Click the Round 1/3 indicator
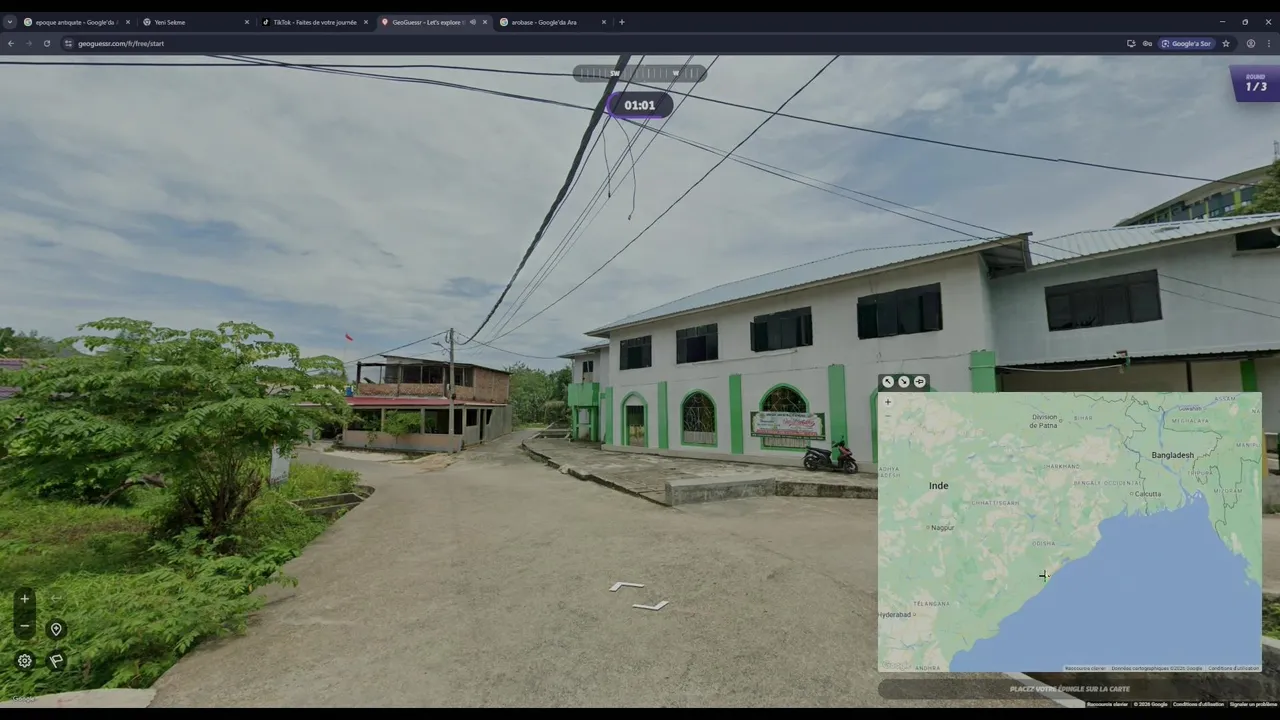Image resolution: width=1280 pixels, height=720 pixels. point(1256,83)
